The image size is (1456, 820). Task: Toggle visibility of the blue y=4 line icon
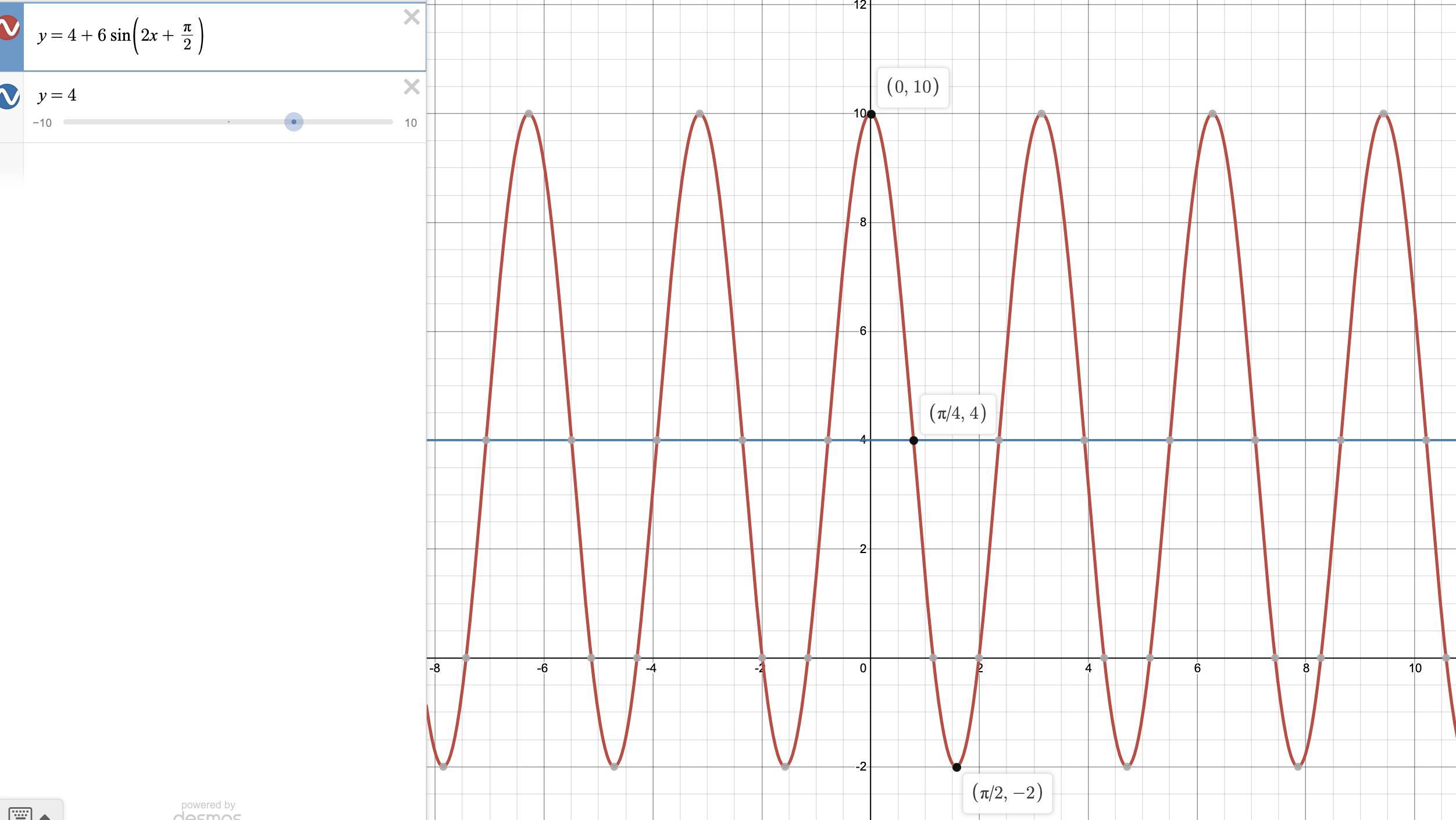(x=9, y=97)
